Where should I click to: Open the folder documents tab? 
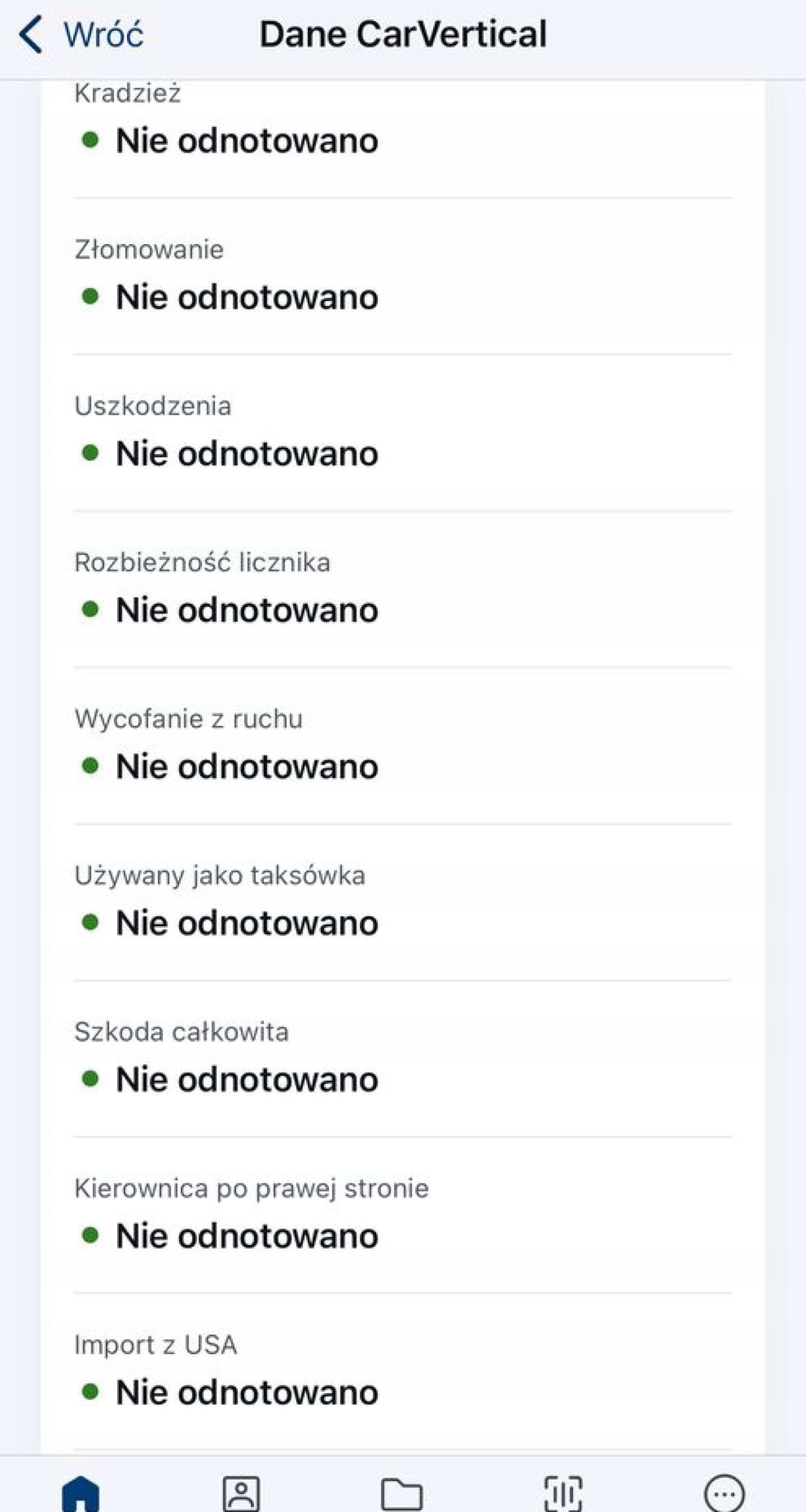pyautogui.click(x=402, y=1493)
